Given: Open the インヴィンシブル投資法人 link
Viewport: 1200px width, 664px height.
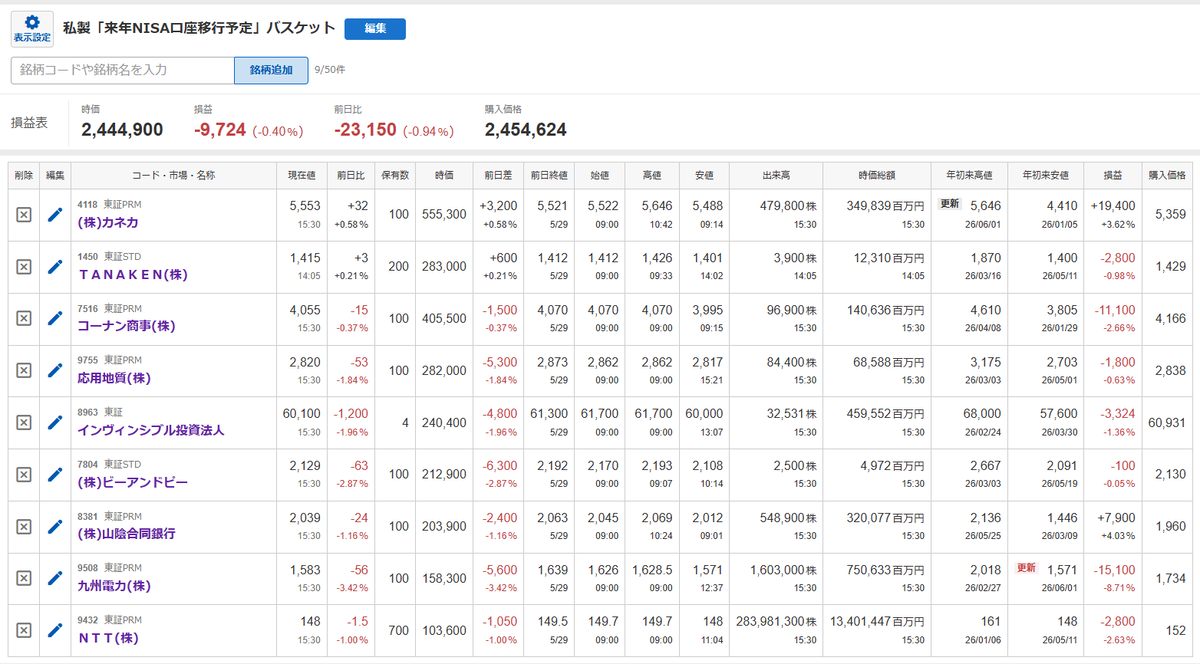Looking at the screenshot, I should [x=151, y=430].
